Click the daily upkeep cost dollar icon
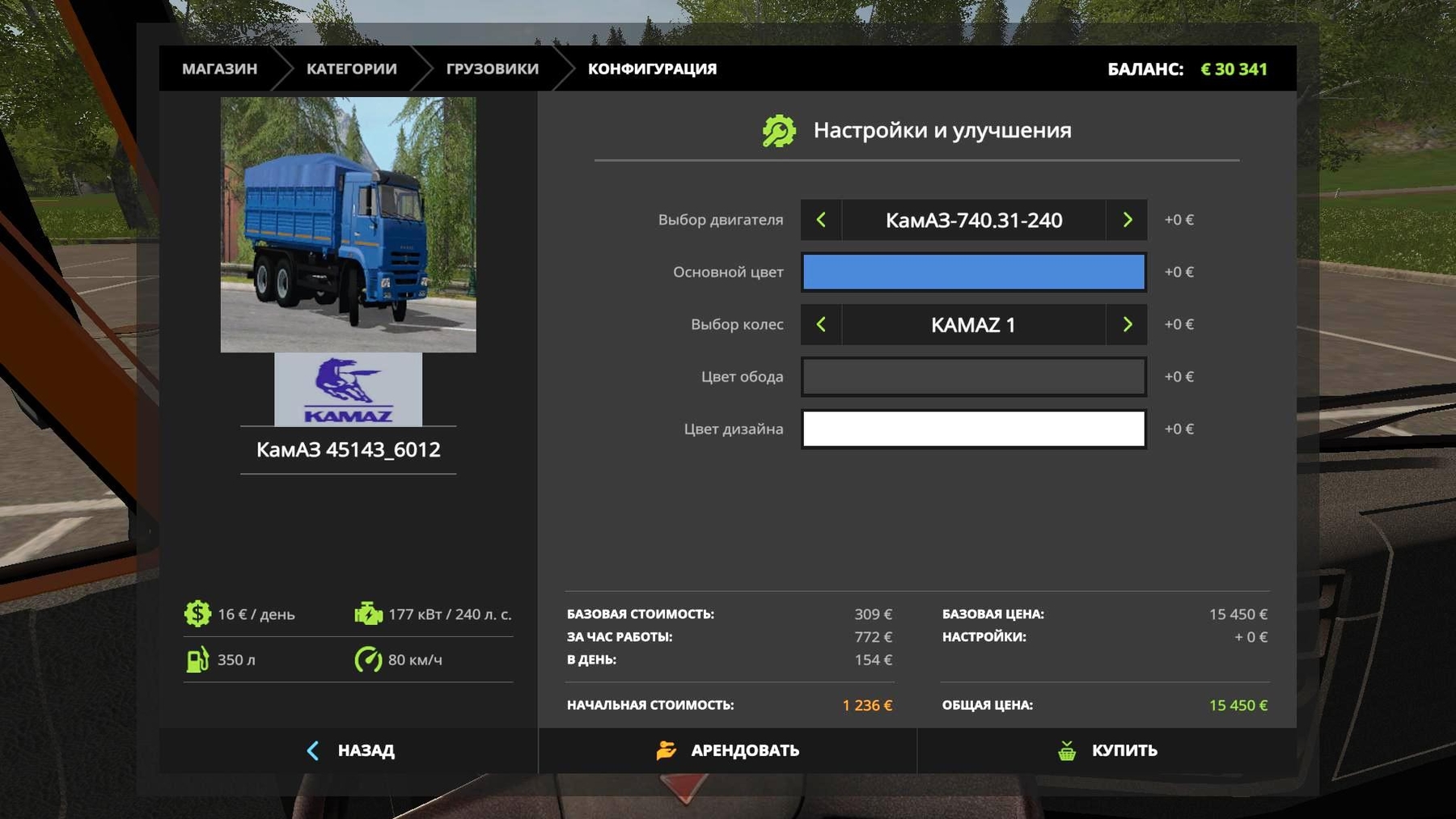This screenshot has height=819, width=1456. click(197, 614)
